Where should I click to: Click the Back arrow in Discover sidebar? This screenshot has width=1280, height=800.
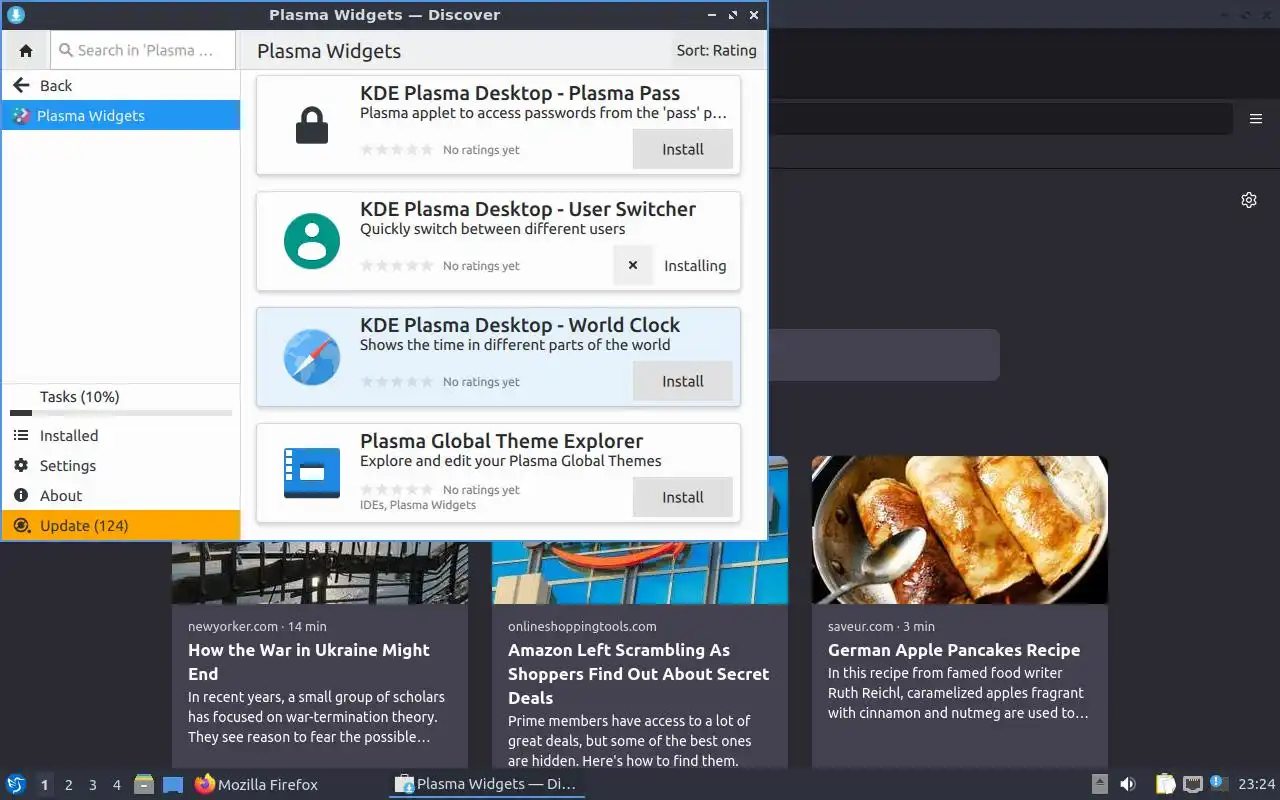21,85
